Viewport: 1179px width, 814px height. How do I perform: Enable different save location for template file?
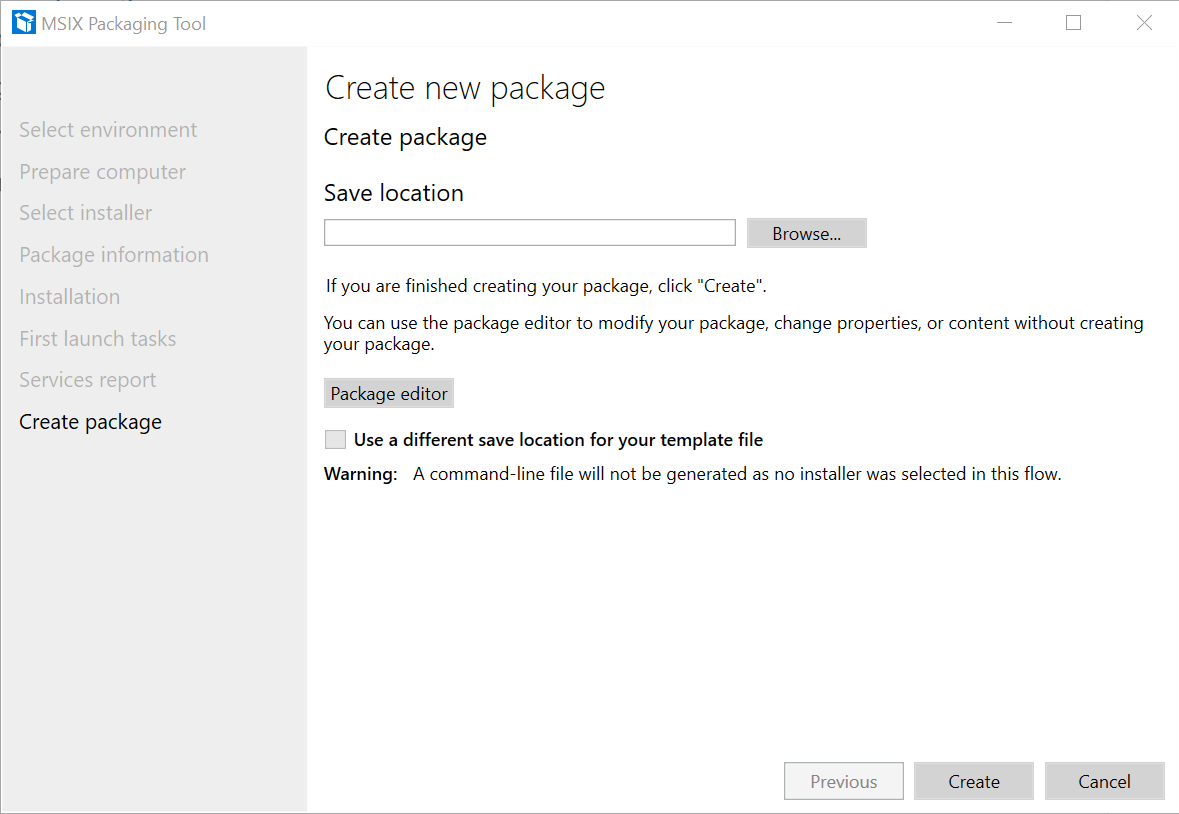335,440
